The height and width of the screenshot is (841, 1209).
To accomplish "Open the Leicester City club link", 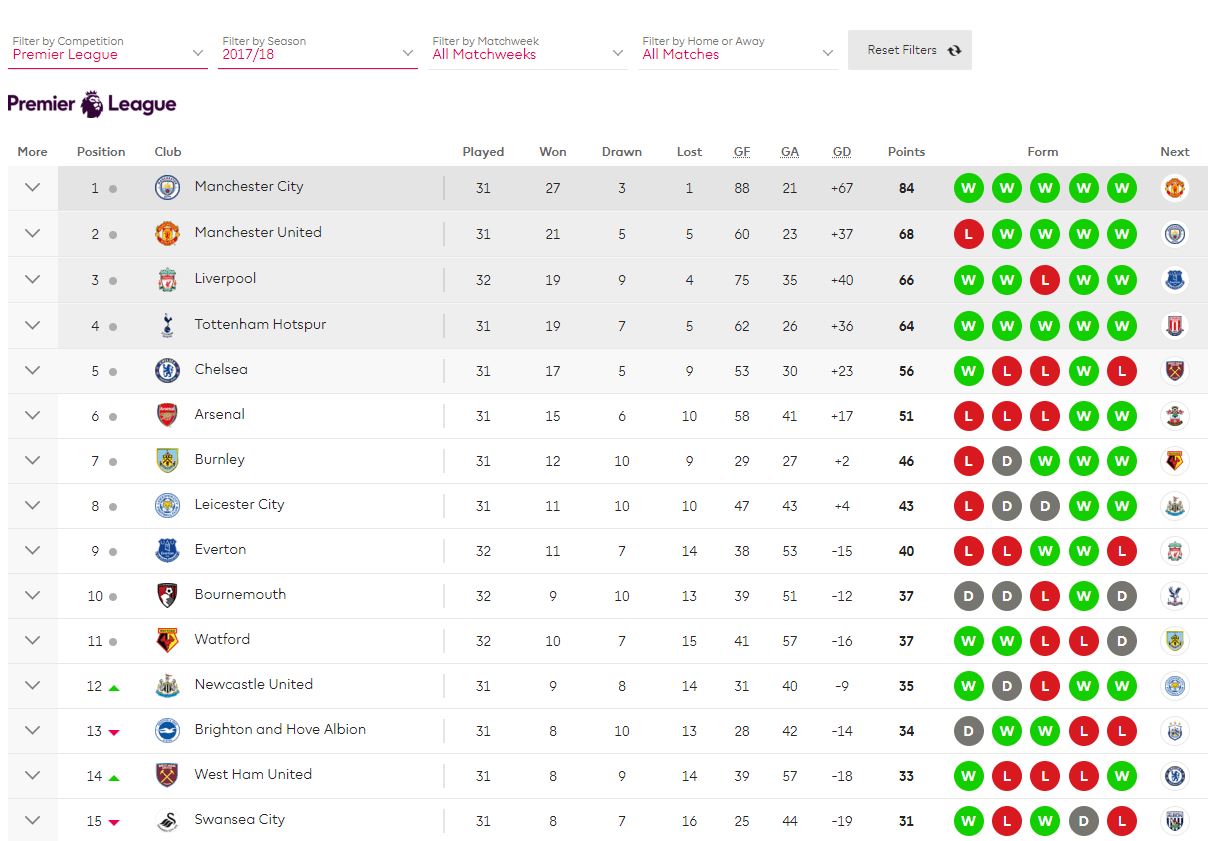I will click(x=239, y=504).
